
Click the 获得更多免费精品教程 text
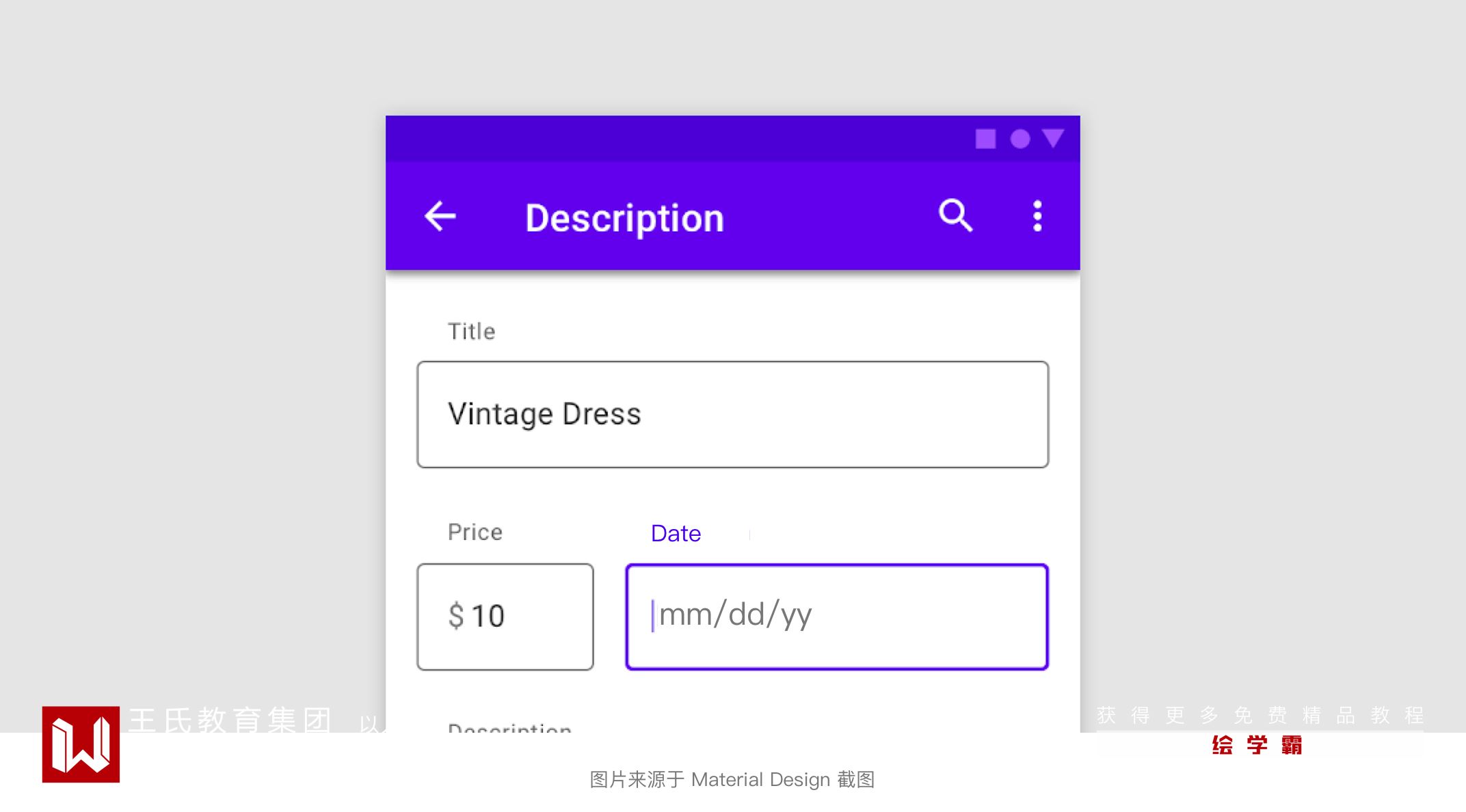click(x=1260, y=716)
